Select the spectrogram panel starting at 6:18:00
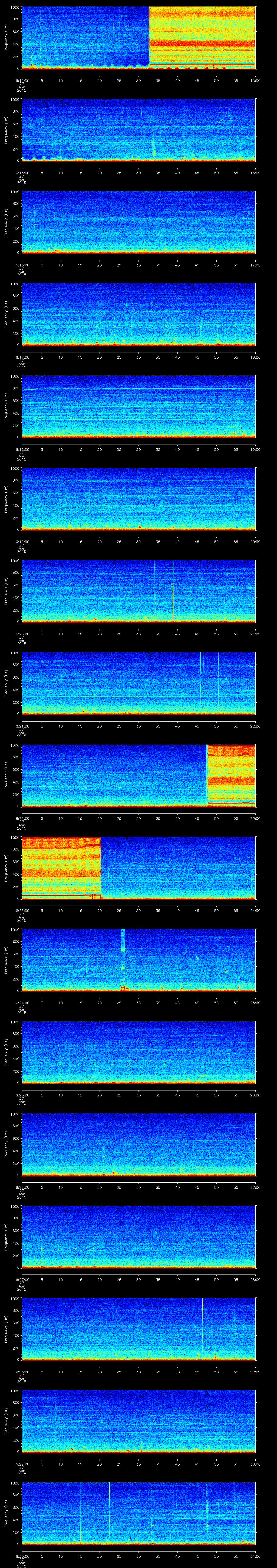The height and width of the screenshot is (1568, 277). tap(139, 407)
